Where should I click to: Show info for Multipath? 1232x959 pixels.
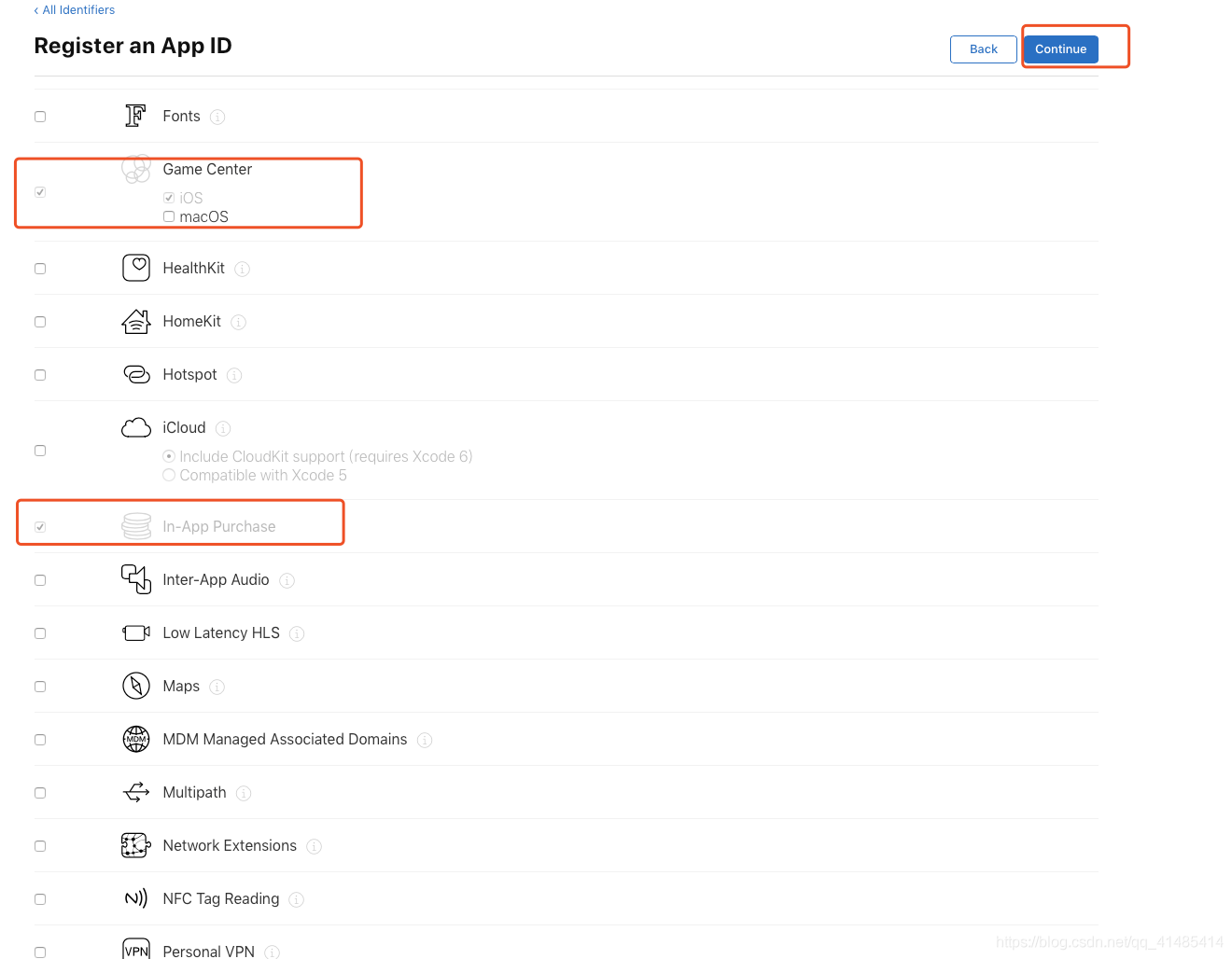point(244,793)
